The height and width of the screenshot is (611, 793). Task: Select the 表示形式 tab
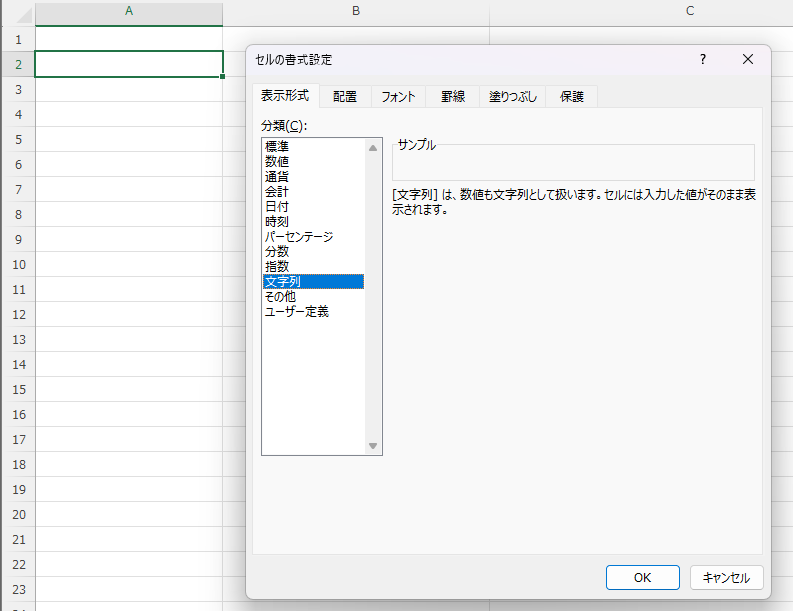[285, 96]
